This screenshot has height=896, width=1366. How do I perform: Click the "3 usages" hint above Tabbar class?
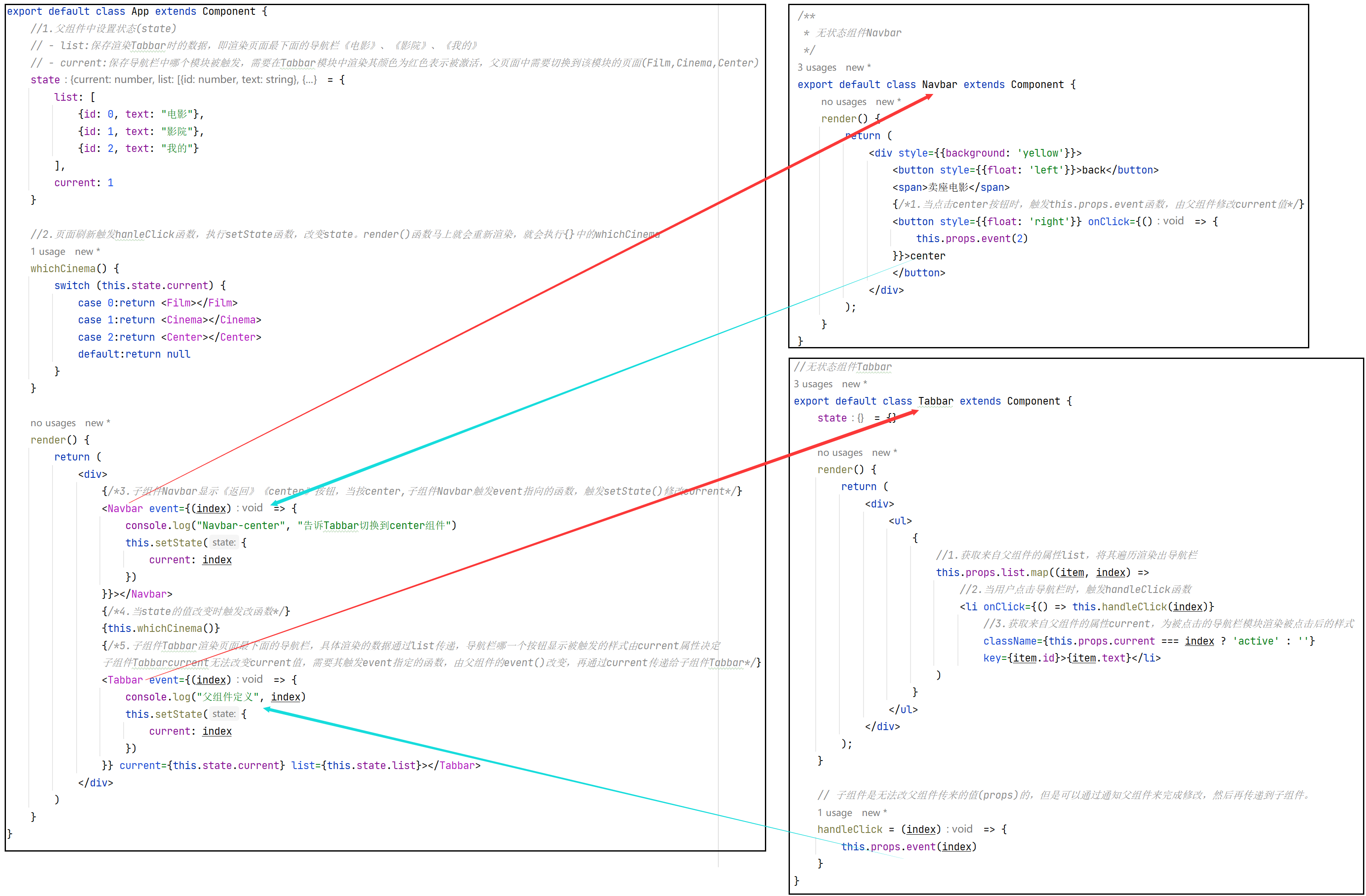point(813,384)
